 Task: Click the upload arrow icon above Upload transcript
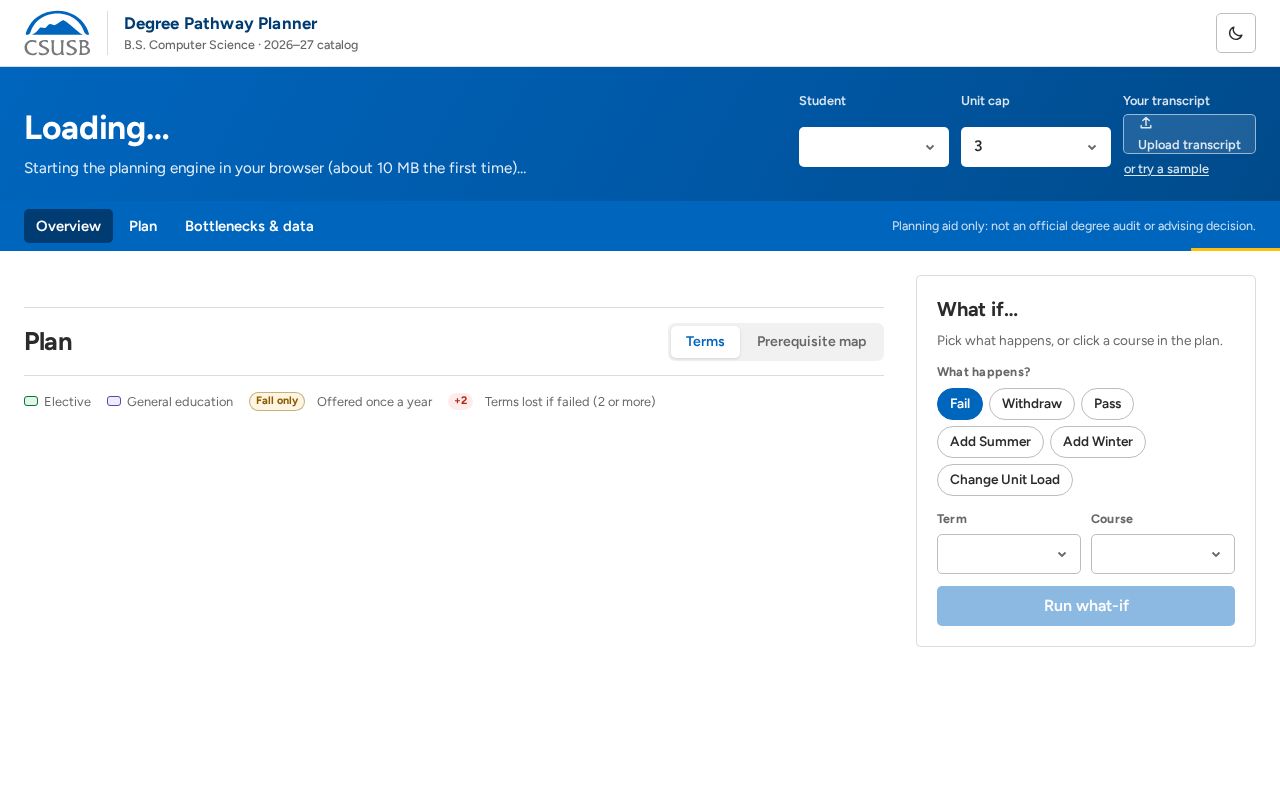click(1146, 123)
